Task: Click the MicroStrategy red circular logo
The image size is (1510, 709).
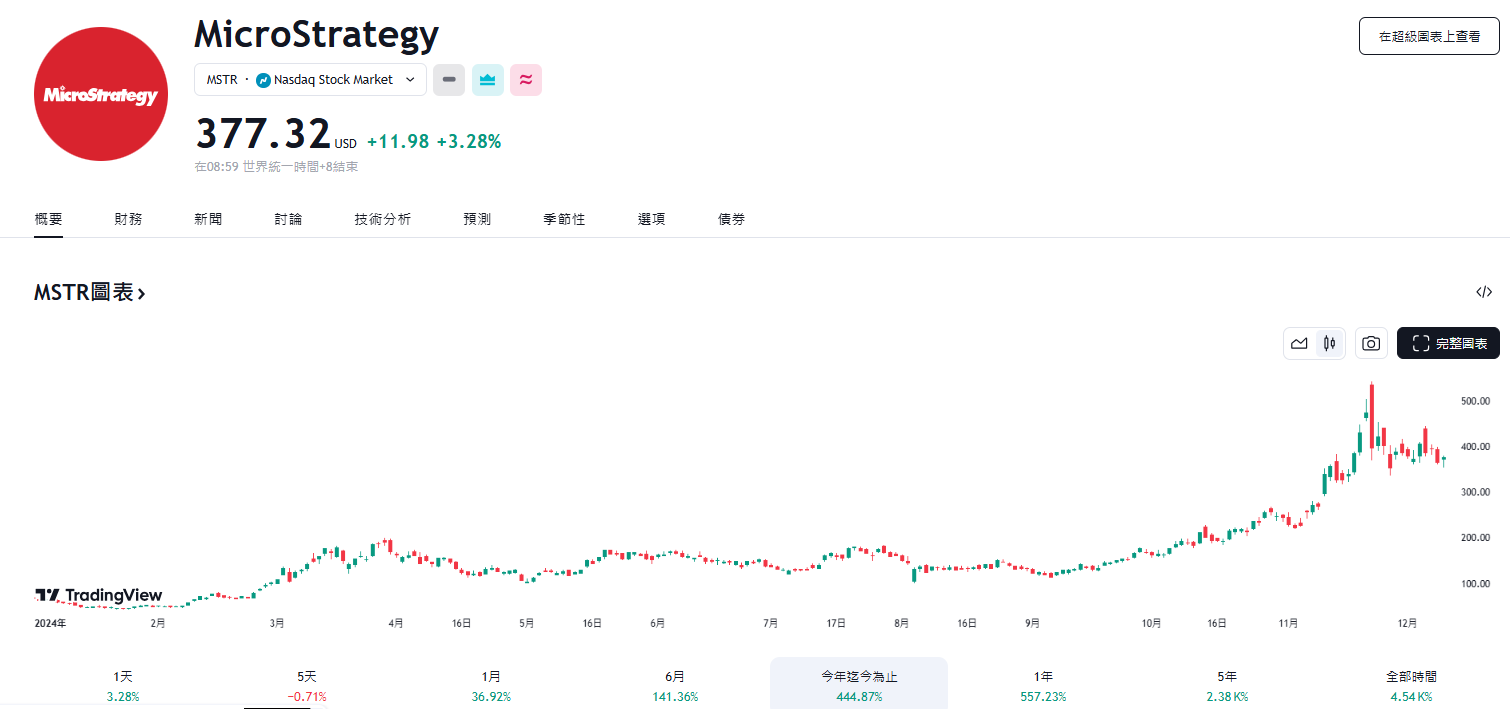Action: [100, 94]
